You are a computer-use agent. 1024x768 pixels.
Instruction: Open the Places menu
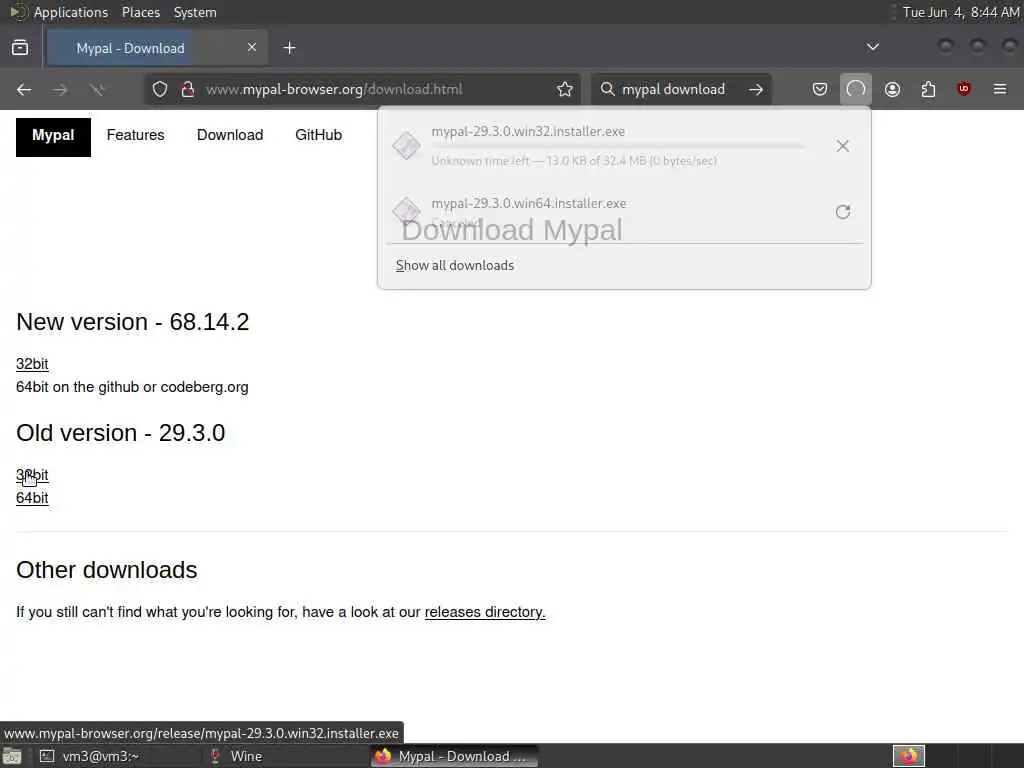tap(141, 12)
